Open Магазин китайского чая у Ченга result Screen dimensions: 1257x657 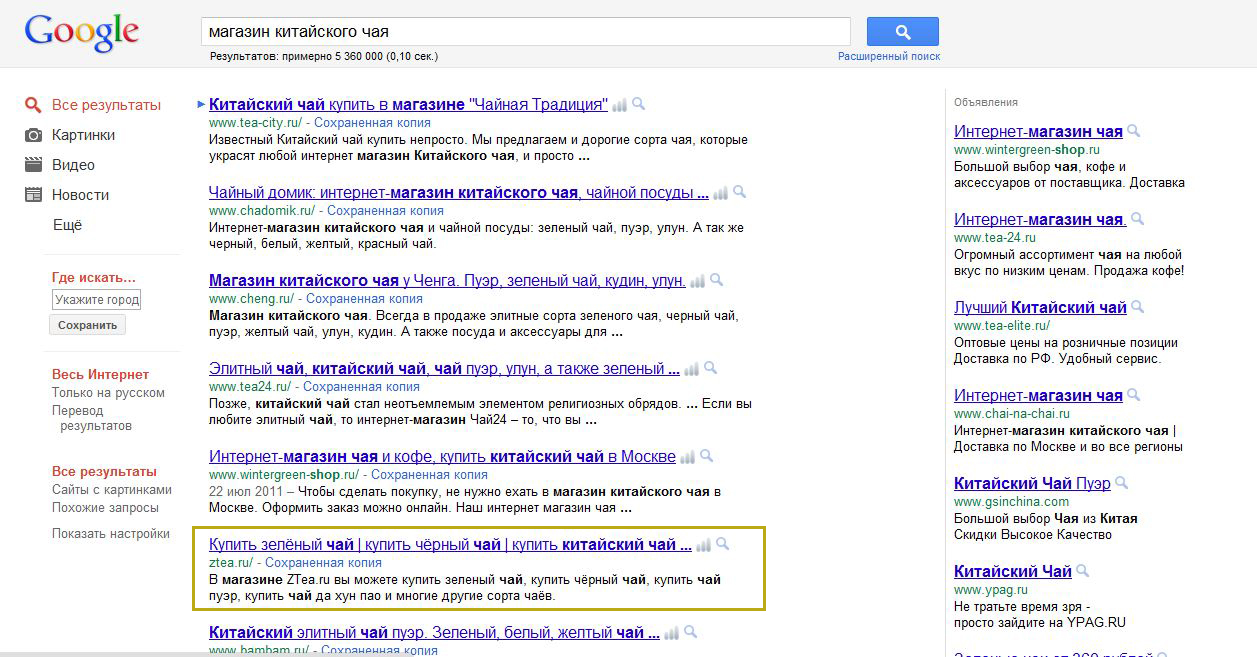[x=447, y=280]
